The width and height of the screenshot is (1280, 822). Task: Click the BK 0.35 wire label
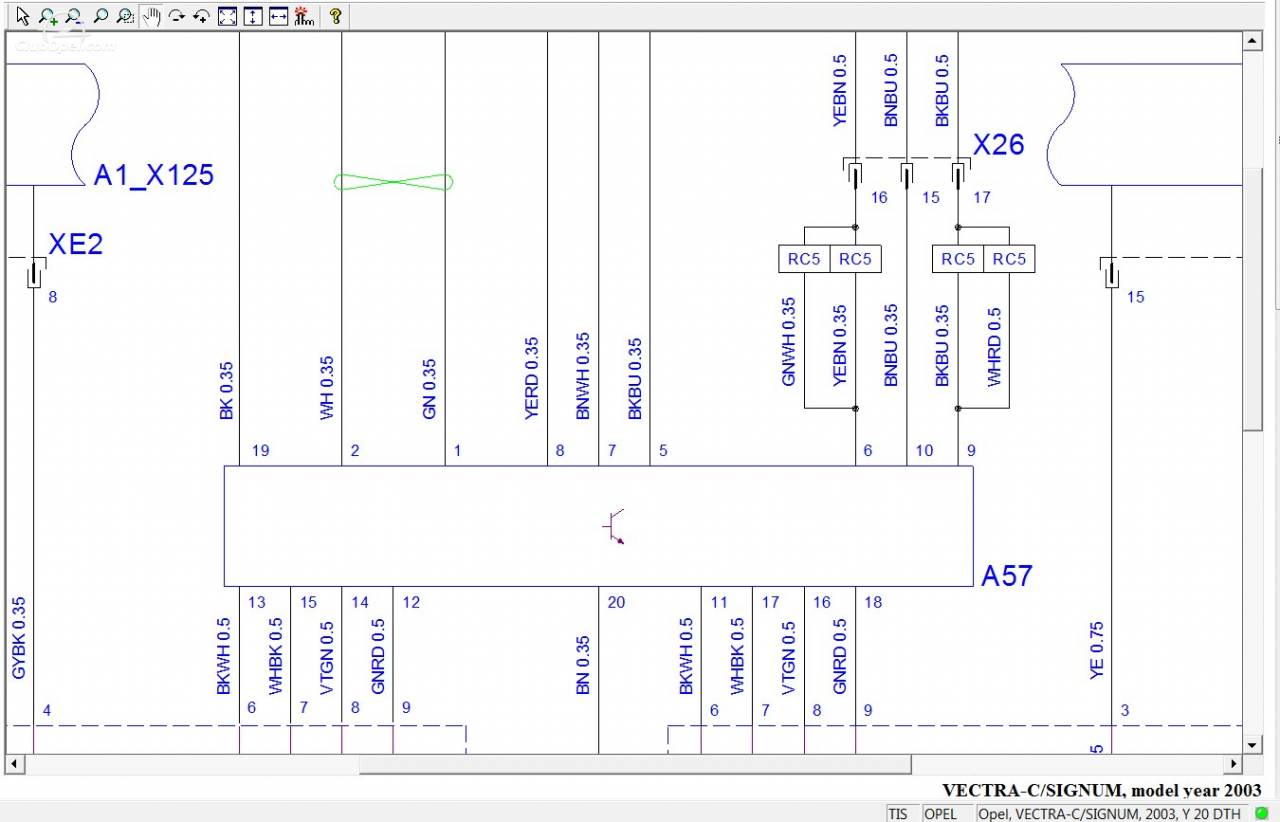[x=226, y=389]
